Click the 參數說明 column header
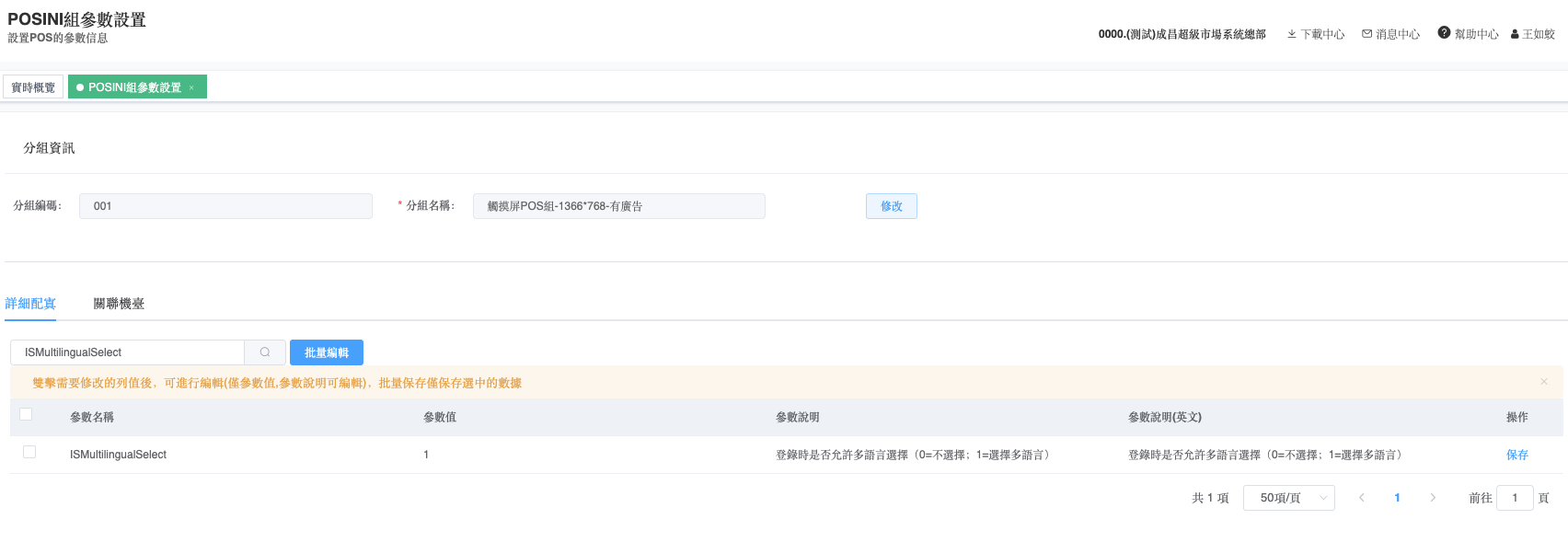1568x554 pixels. tap(798, 417)
